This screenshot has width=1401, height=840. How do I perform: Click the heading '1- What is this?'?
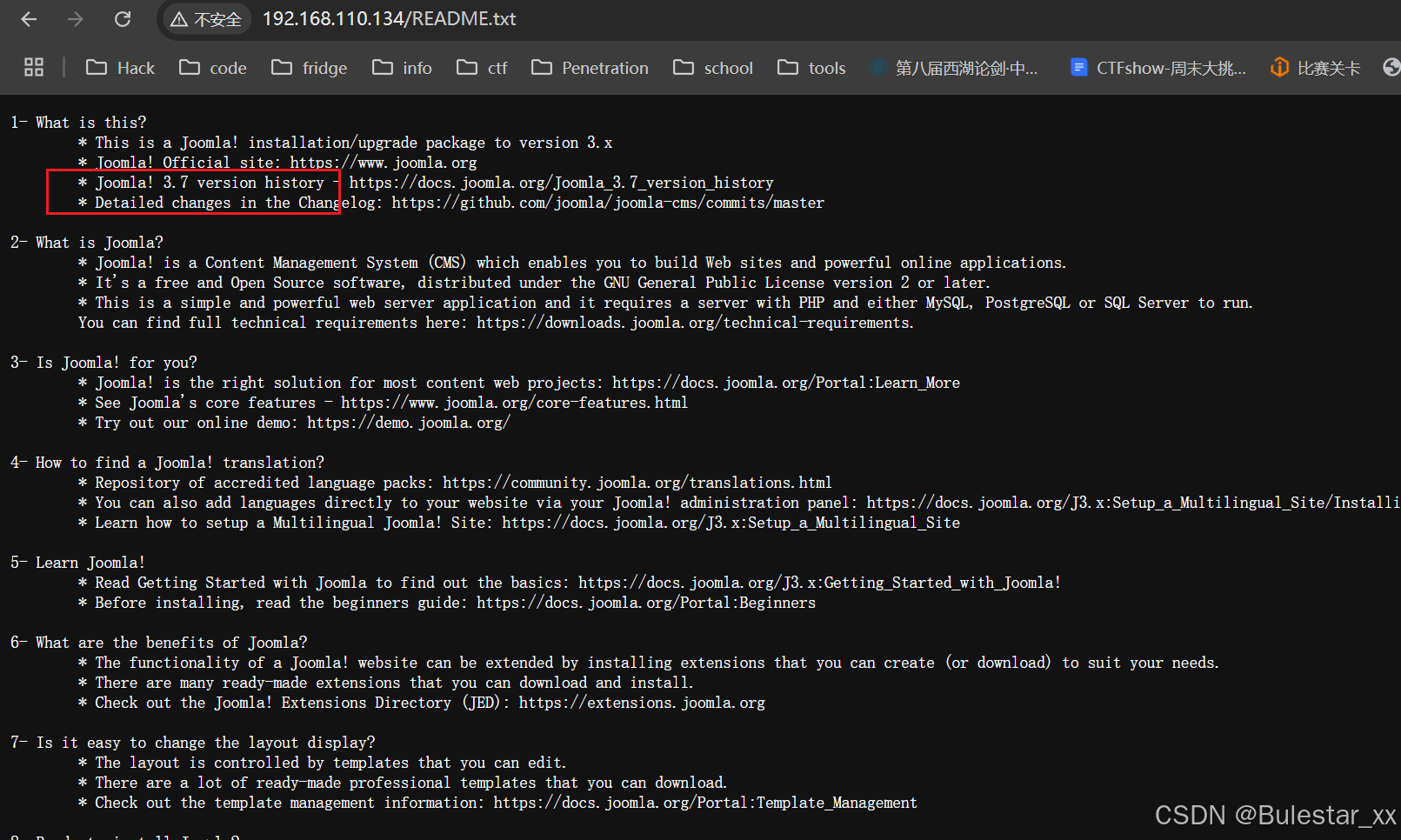78,123
